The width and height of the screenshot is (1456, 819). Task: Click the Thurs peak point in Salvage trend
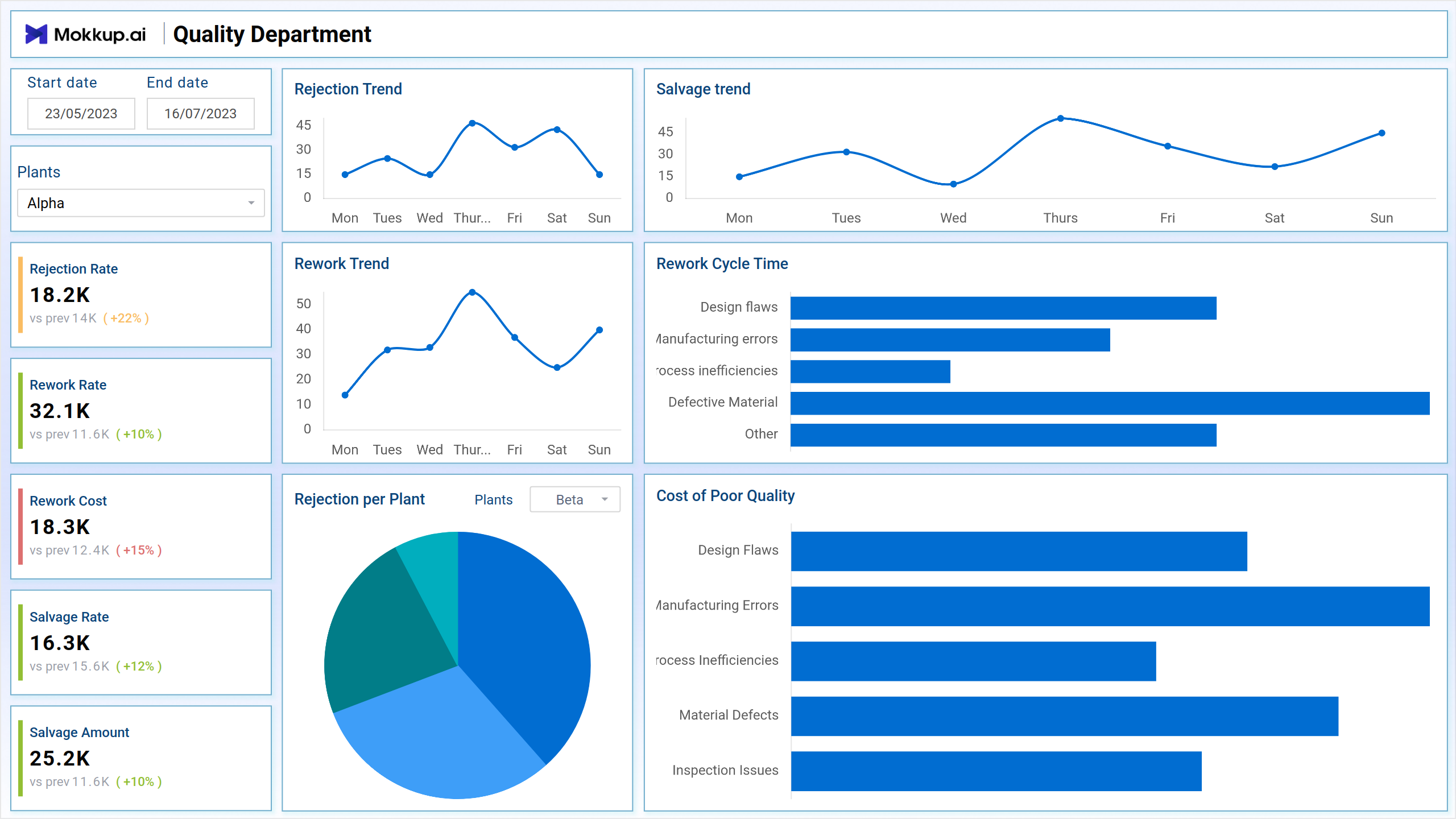(1060, 118)
